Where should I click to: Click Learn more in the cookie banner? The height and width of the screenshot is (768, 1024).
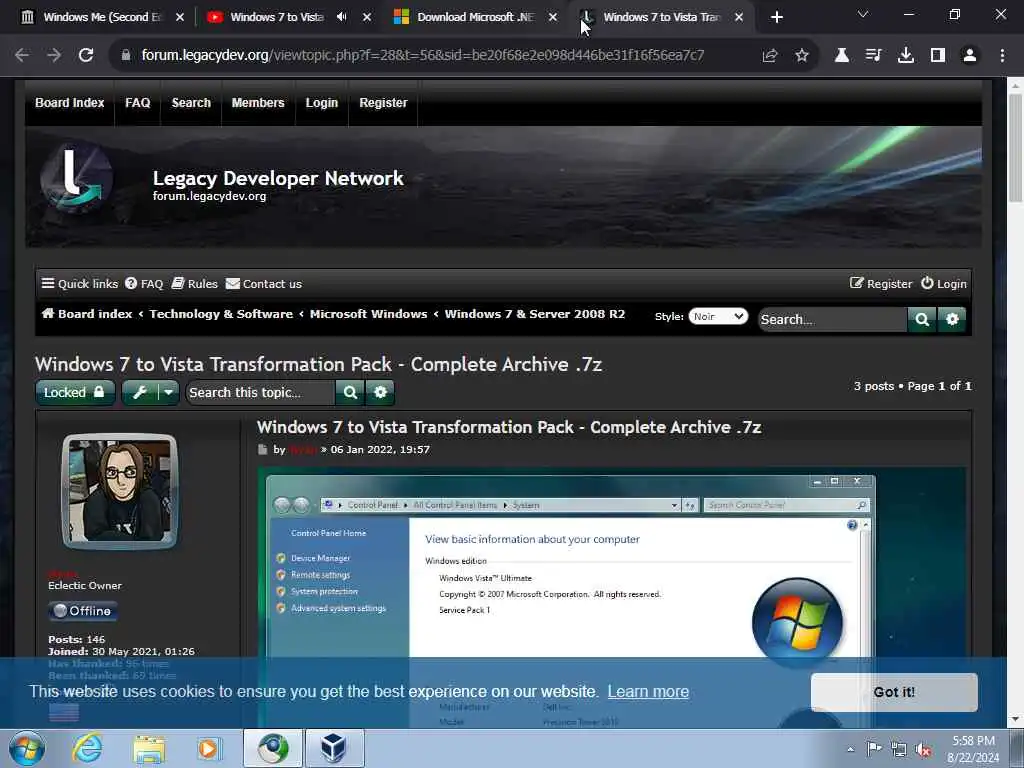click(x=648, y=692)
